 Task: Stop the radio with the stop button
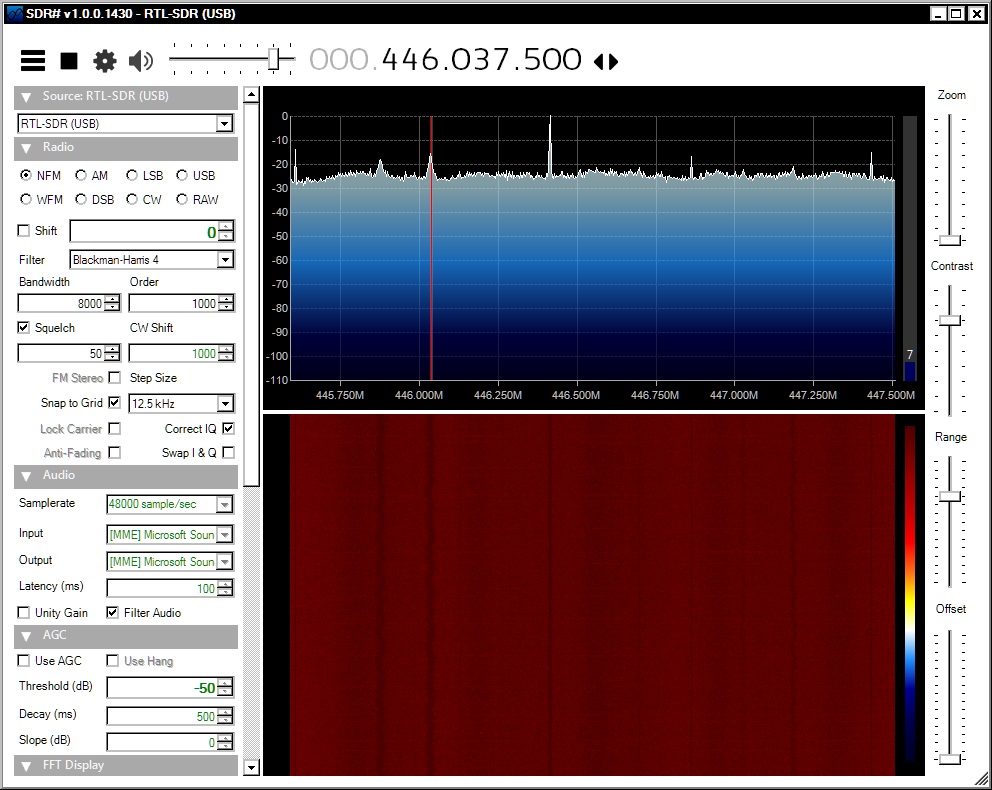[x=69, y=61]
